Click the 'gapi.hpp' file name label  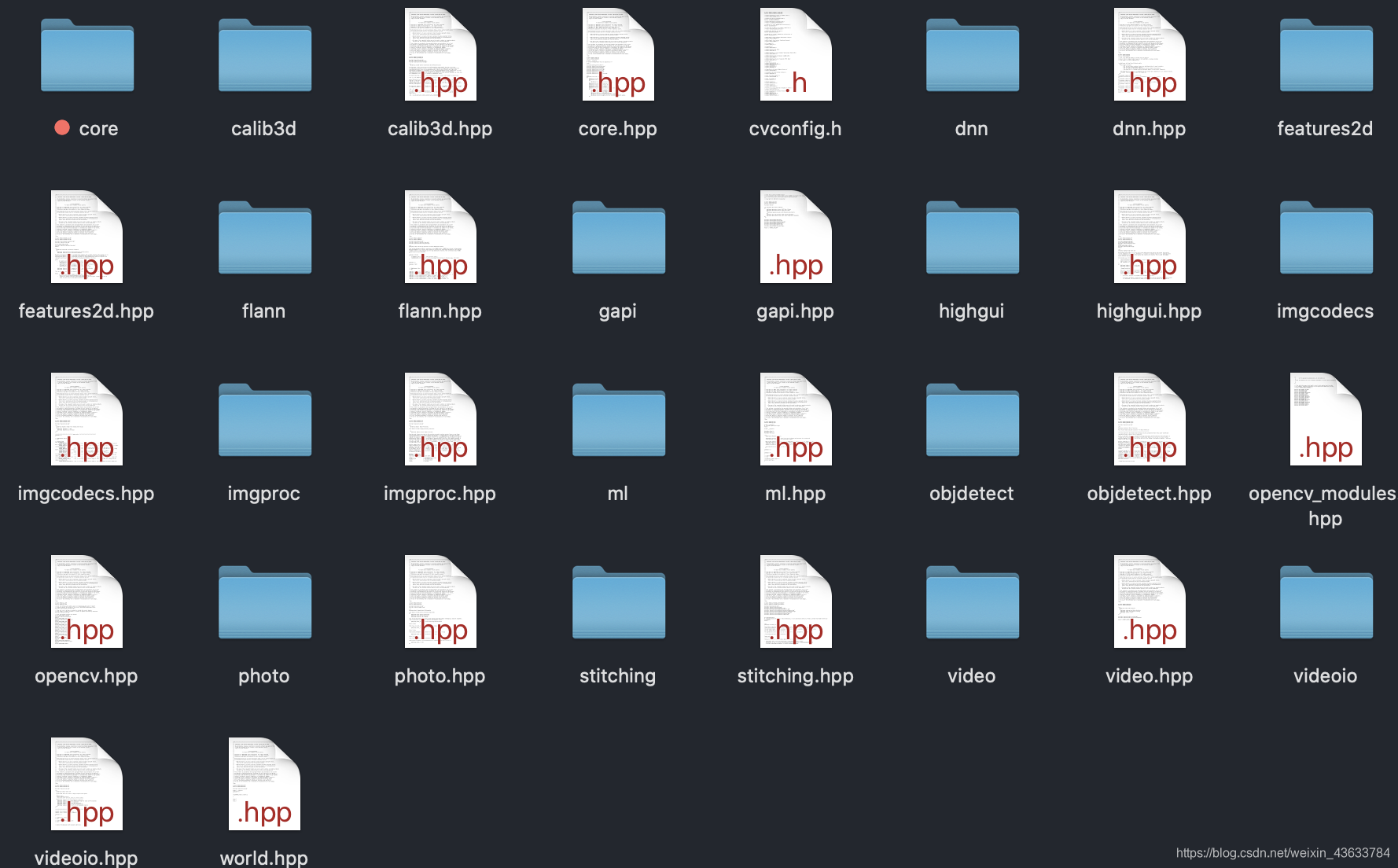795,311
